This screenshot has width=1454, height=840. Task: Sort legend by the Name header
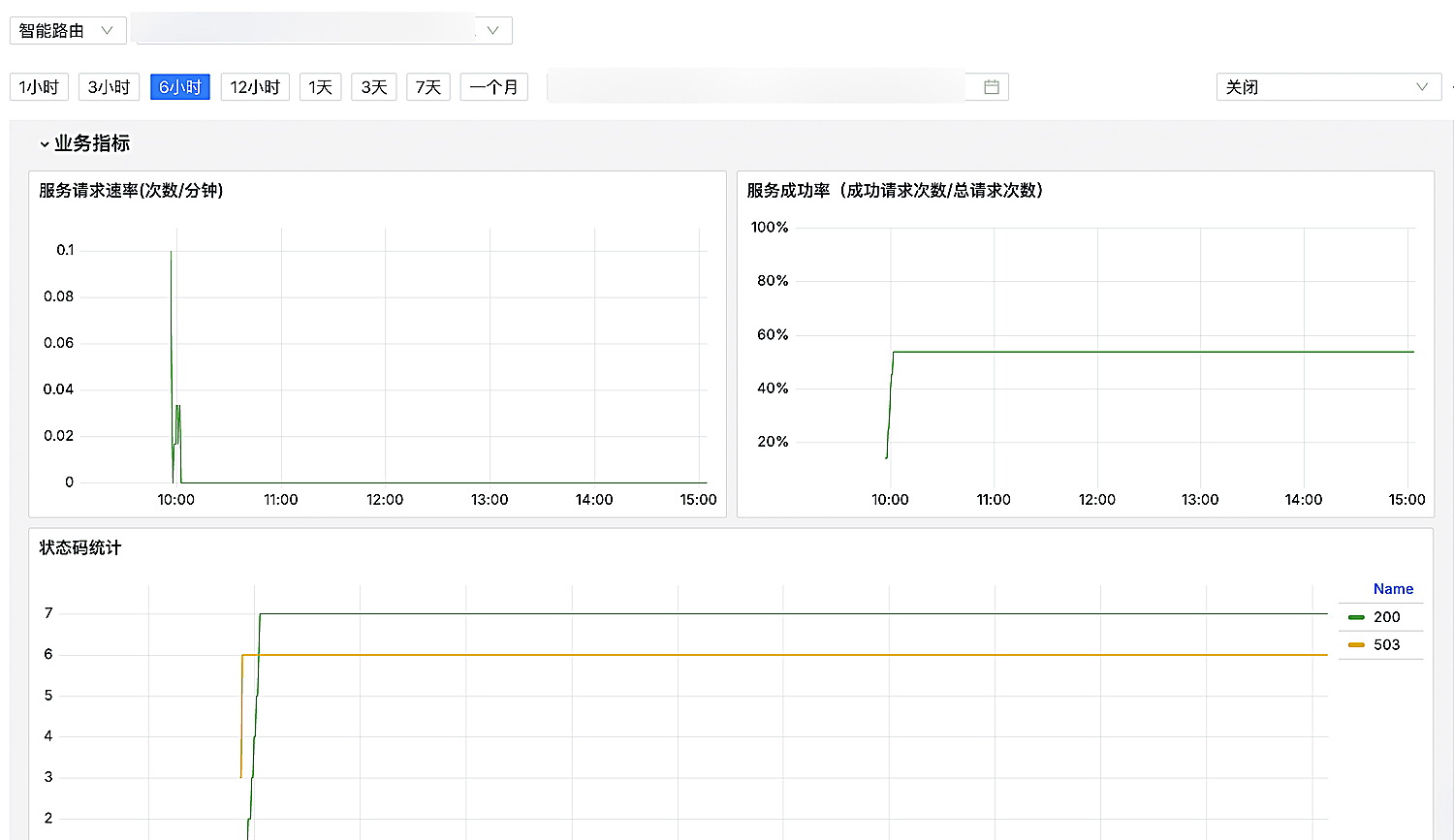1393,589
